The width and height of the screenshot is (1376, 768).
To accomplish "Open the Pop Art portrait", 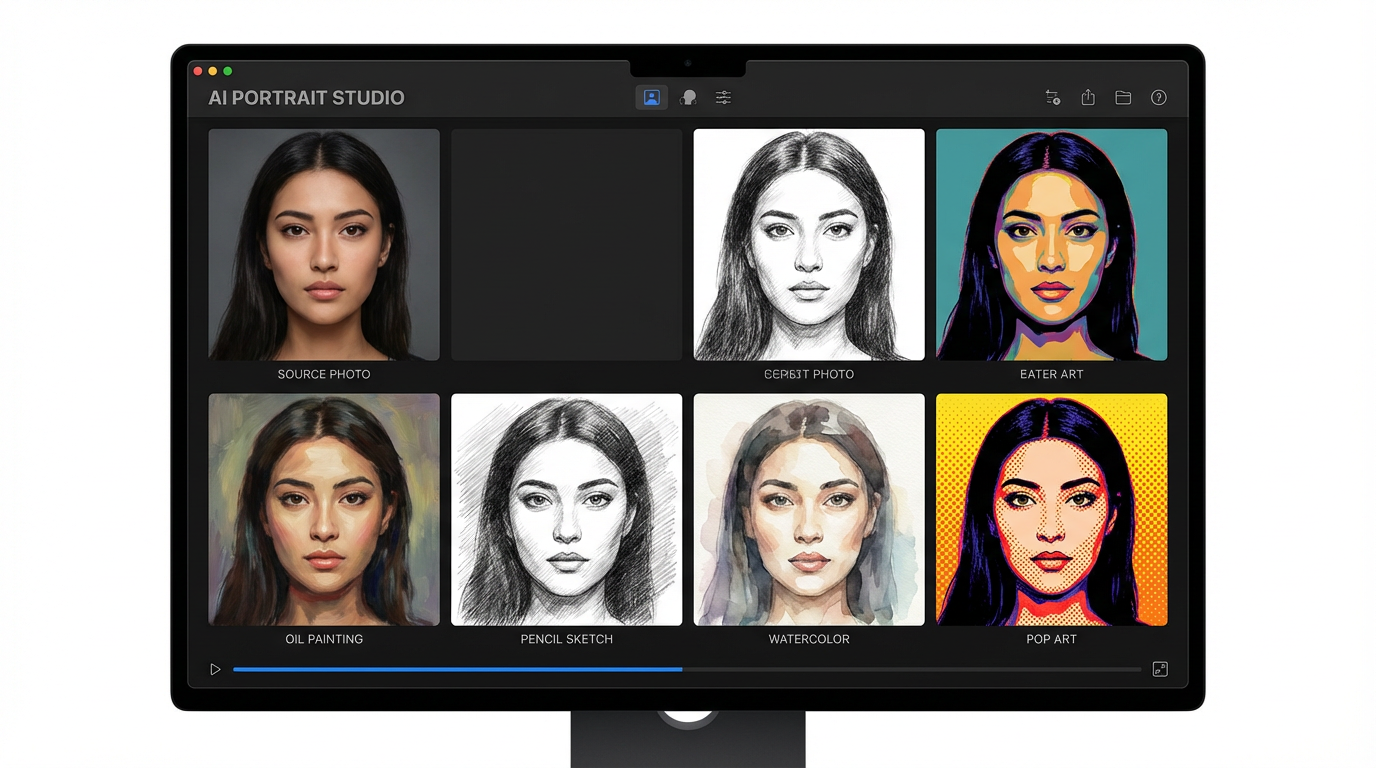I will [1051, 509].
